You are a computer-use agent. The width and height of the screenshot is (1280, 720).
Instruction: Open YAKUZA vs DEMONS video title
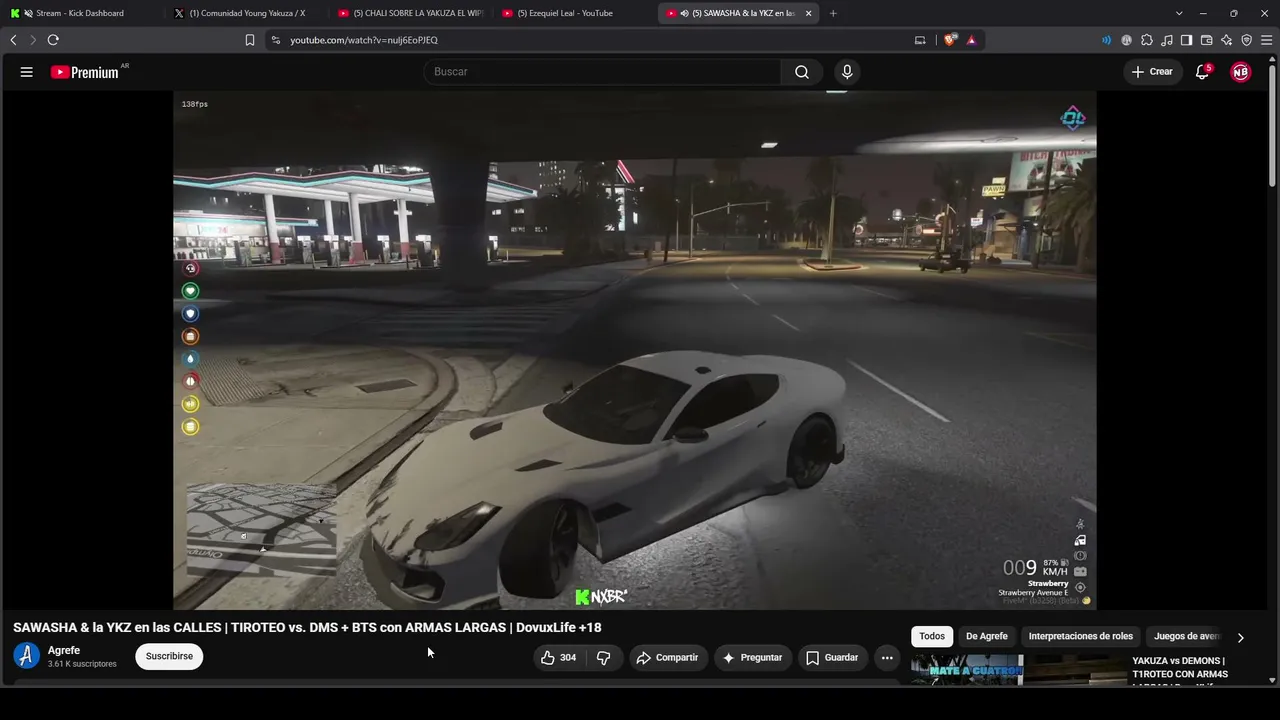pos(1180,673)
